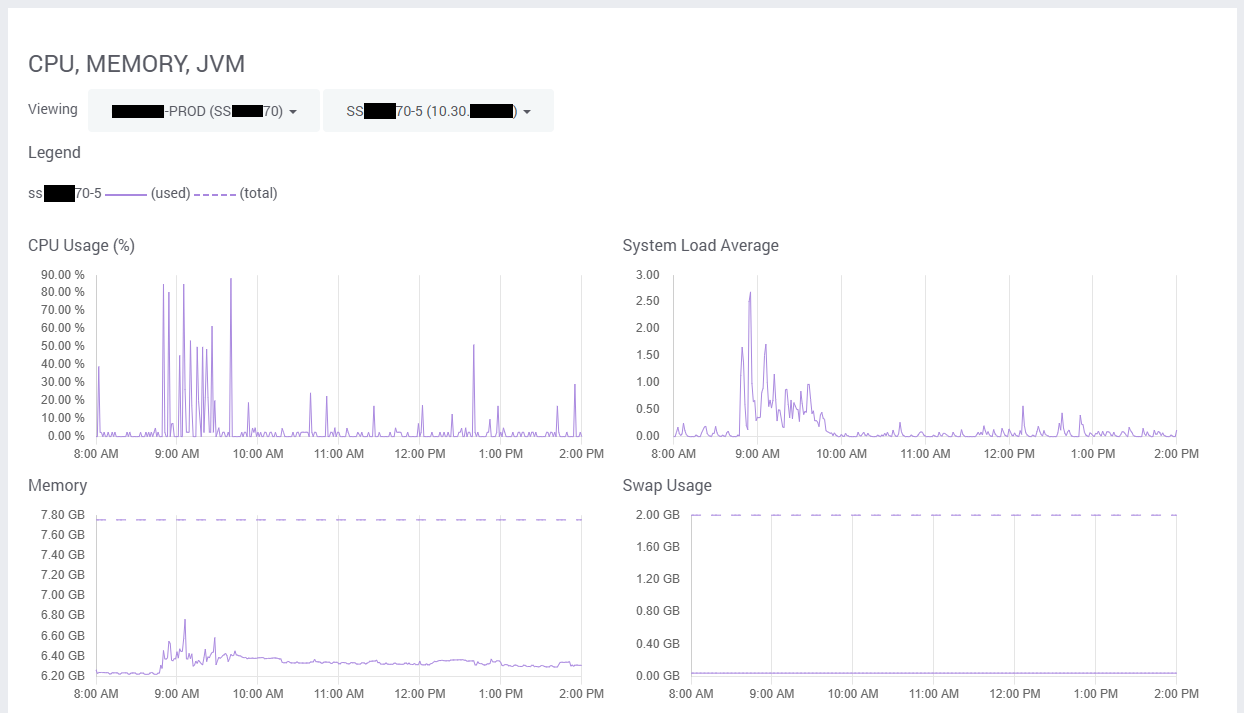This screenshot has width=1244, height=713.
Task: Click the CPU Usage (%) chart title
Action: [x=82, y=245]
